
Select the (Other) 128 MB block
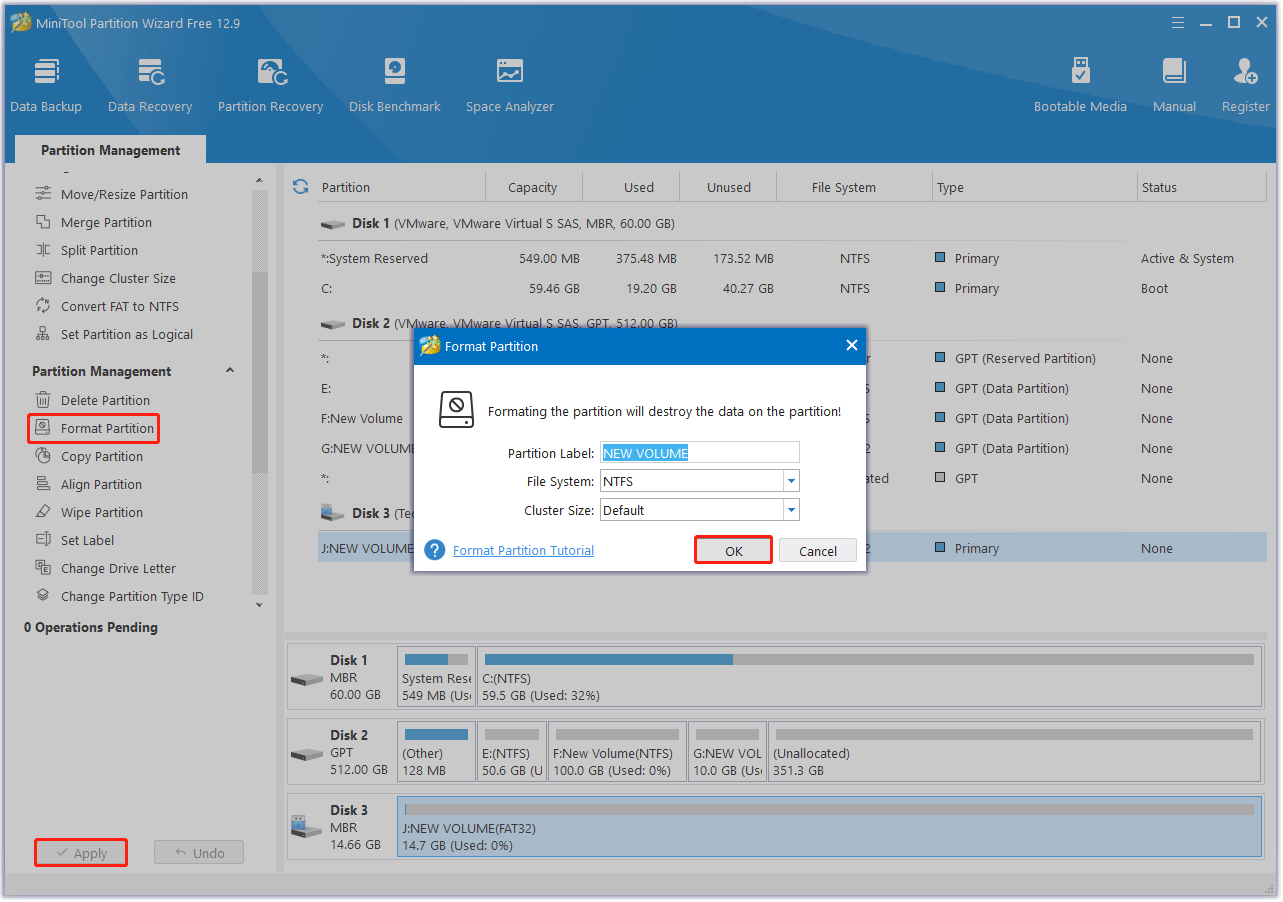pyautogui.click(x=436, y=752)
